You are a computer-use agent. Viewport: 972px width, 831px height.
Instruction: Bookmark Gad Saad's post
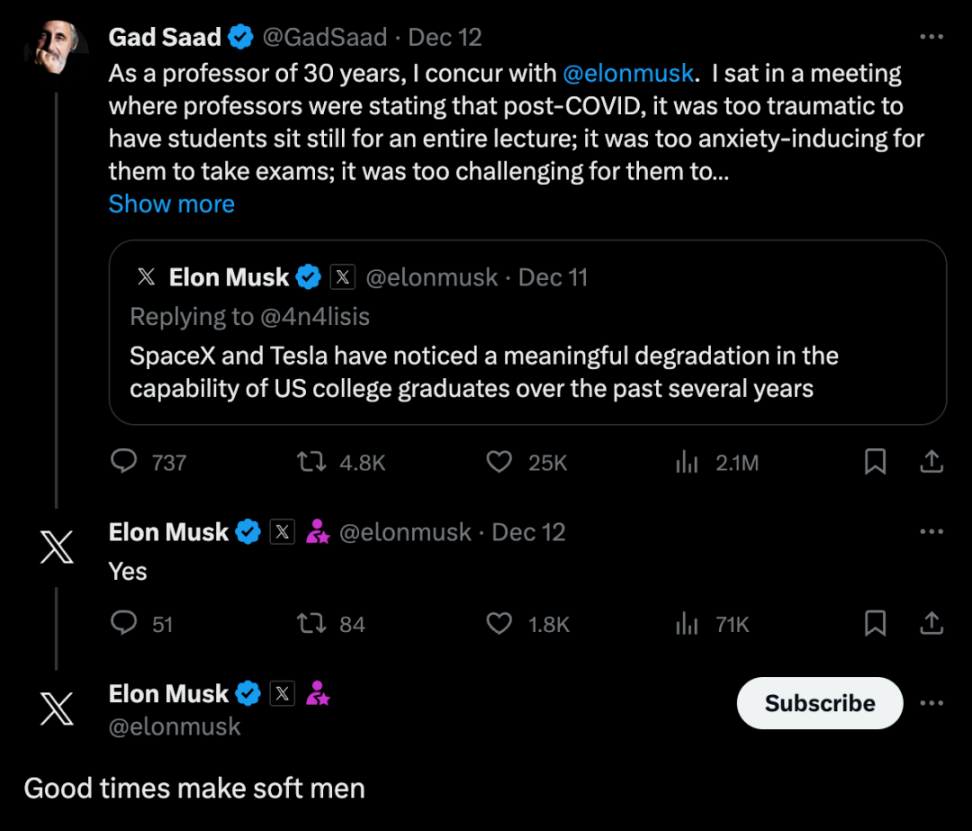point(875,461)
